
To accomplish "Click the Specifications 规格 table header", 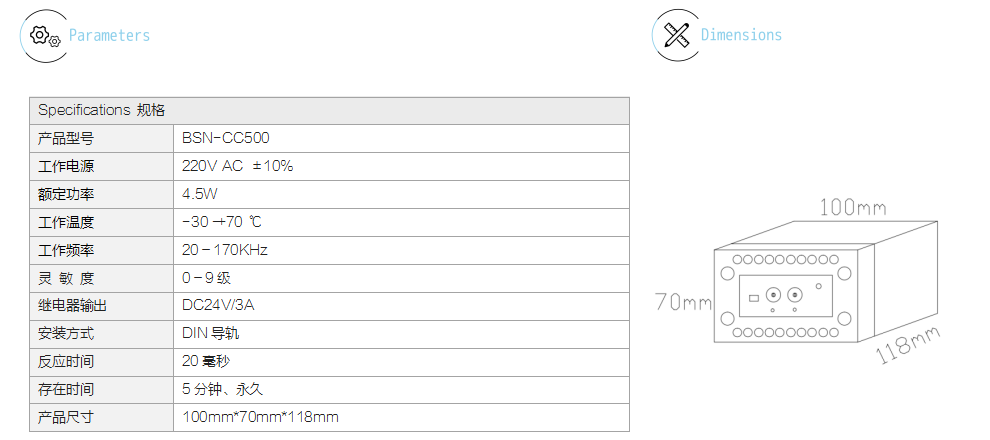I will tap(329, 110).
